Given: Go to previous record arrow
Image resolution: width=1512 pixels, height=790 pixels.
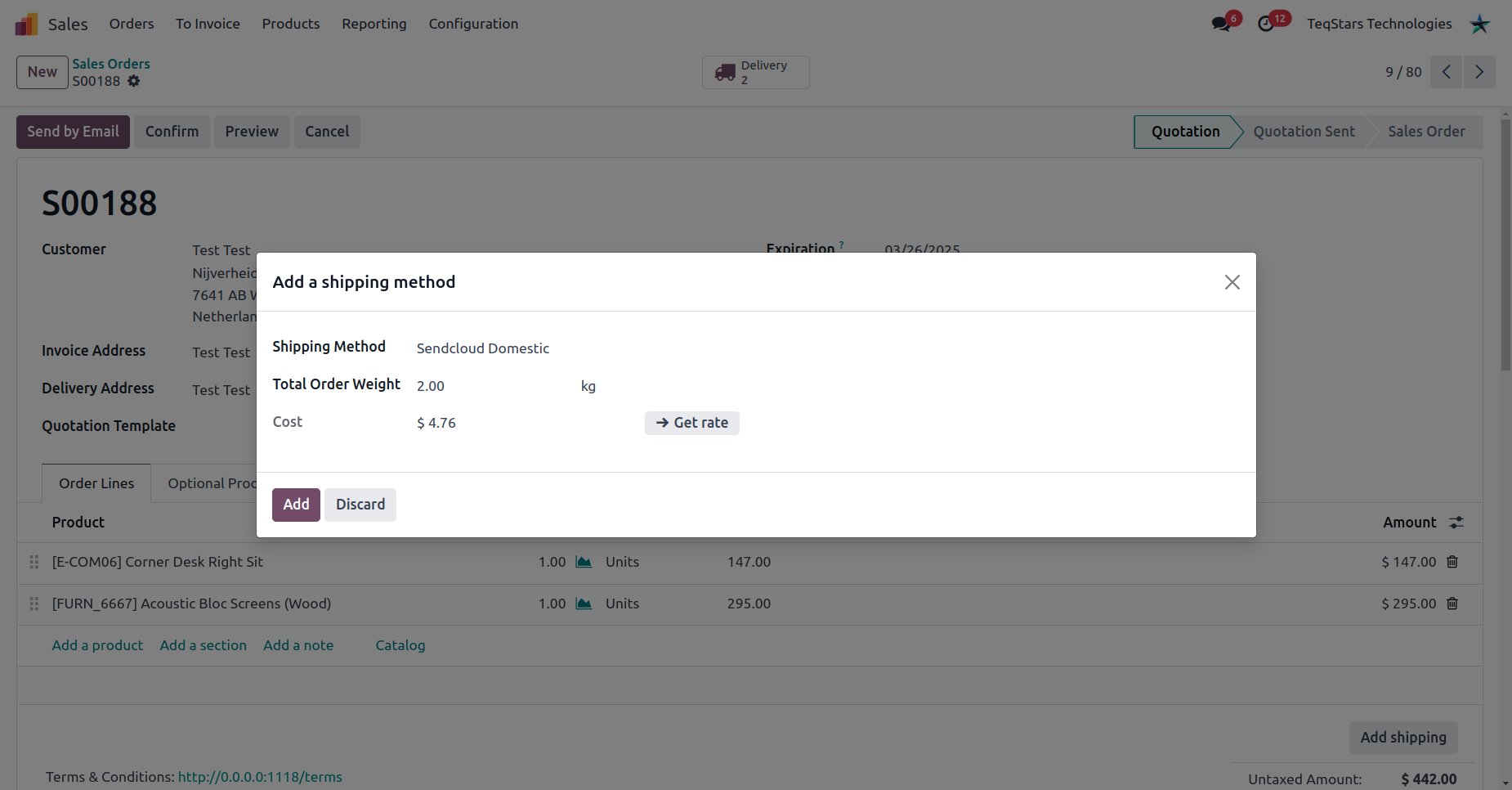Looking at the screenshot, I should pyautogui.click(x=1447, y=72).
